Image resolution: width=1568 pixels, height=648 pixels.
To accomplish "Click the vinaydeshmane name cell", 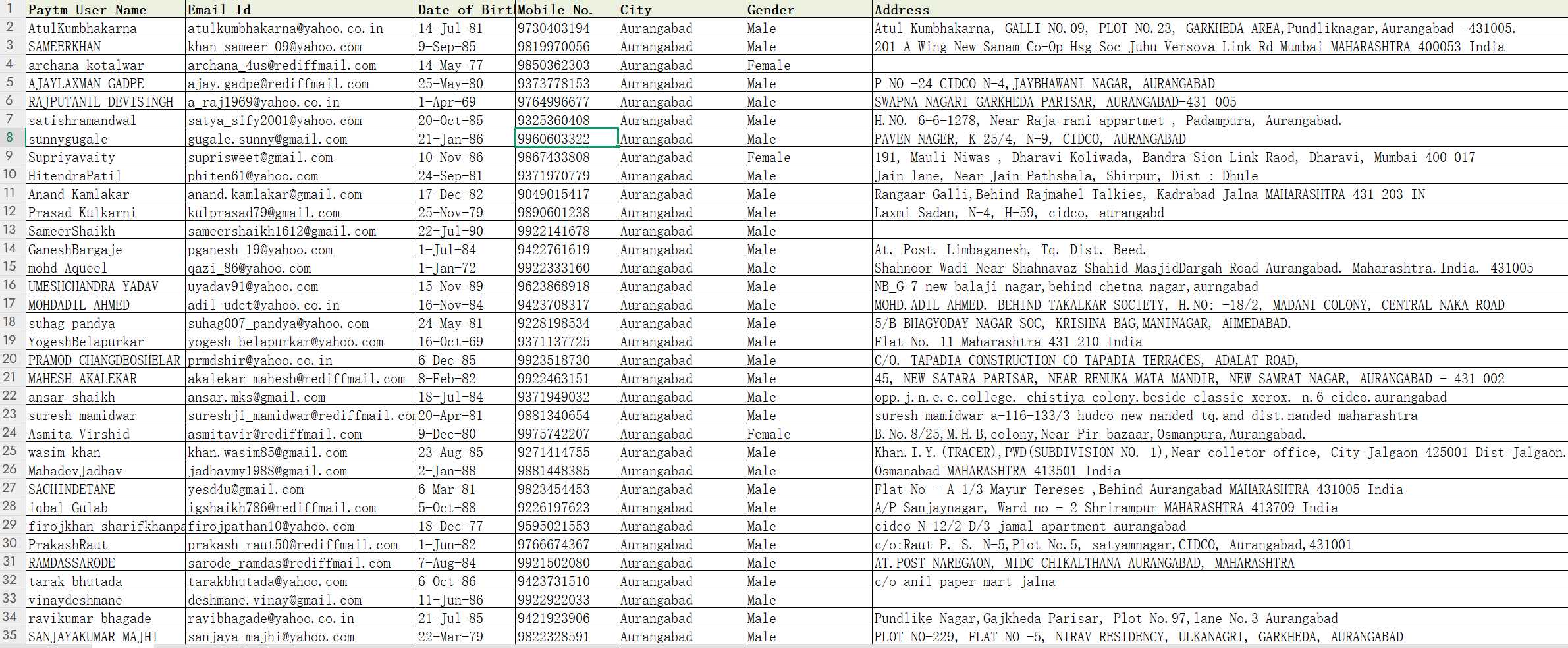I will 105,599.
